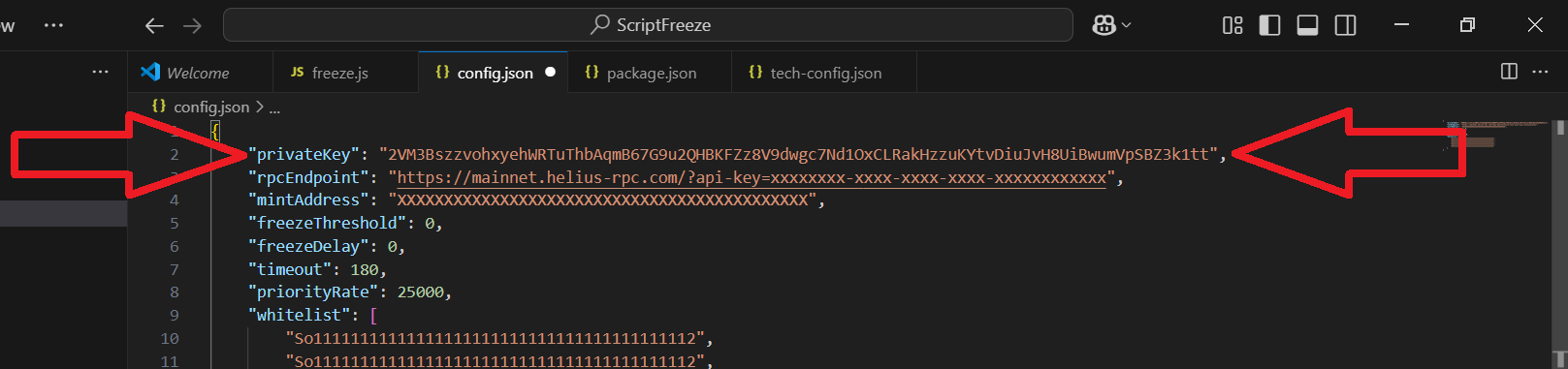The width and height of the screenshot is (1568, 369).
Task: Open editor More Actions ellipsis
Action: point(1540,72)
